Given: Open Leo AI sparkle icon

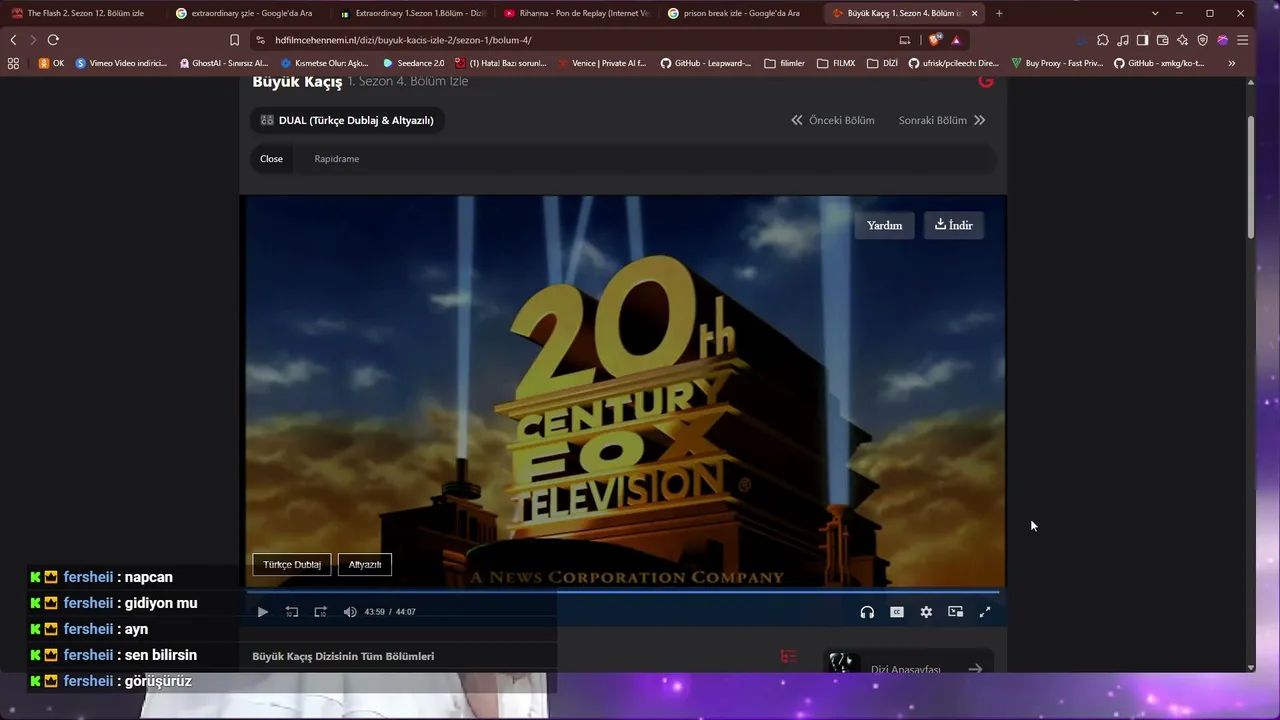Looking at the screenshot, I should (x=1183, y=40).
